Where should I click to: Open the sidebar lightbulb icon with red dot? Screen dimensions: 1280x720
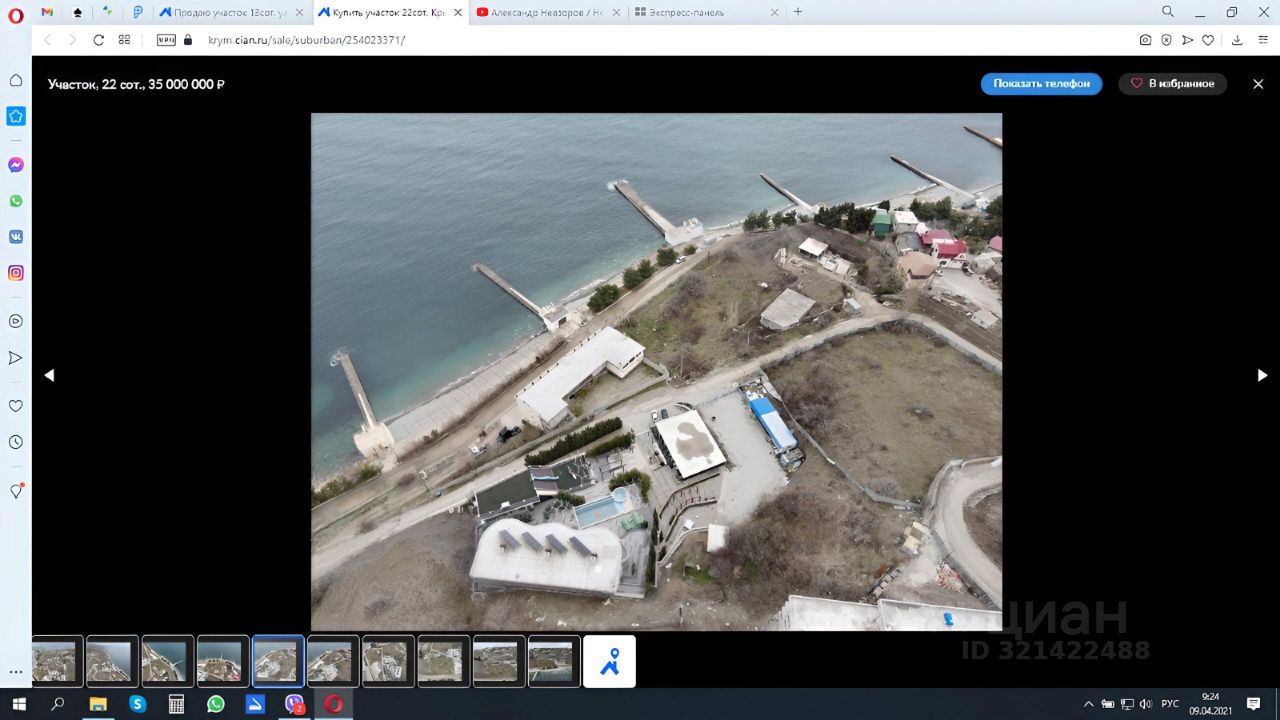16,491
